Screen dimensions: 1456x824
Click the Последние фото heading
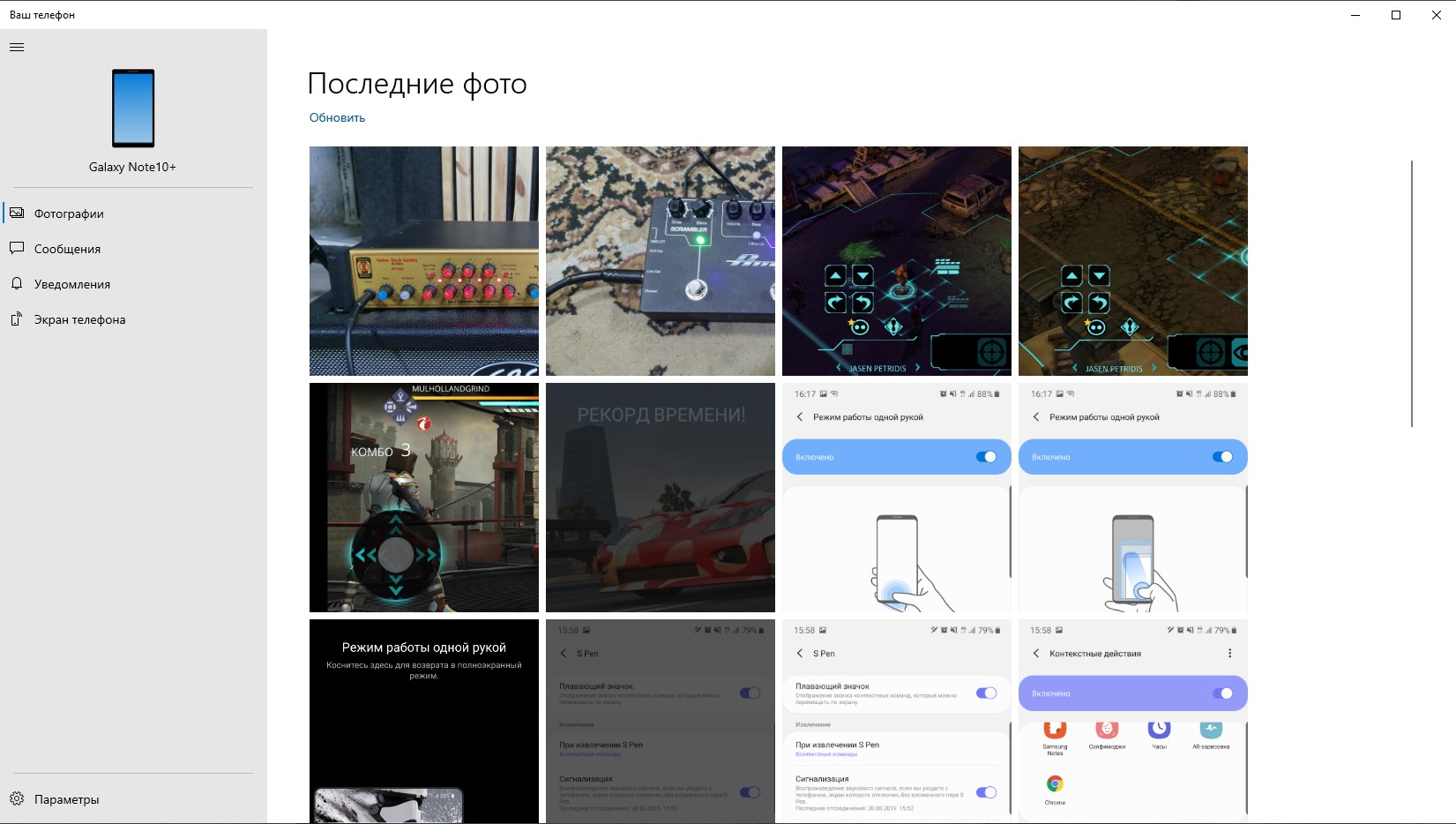pos(417,84)
